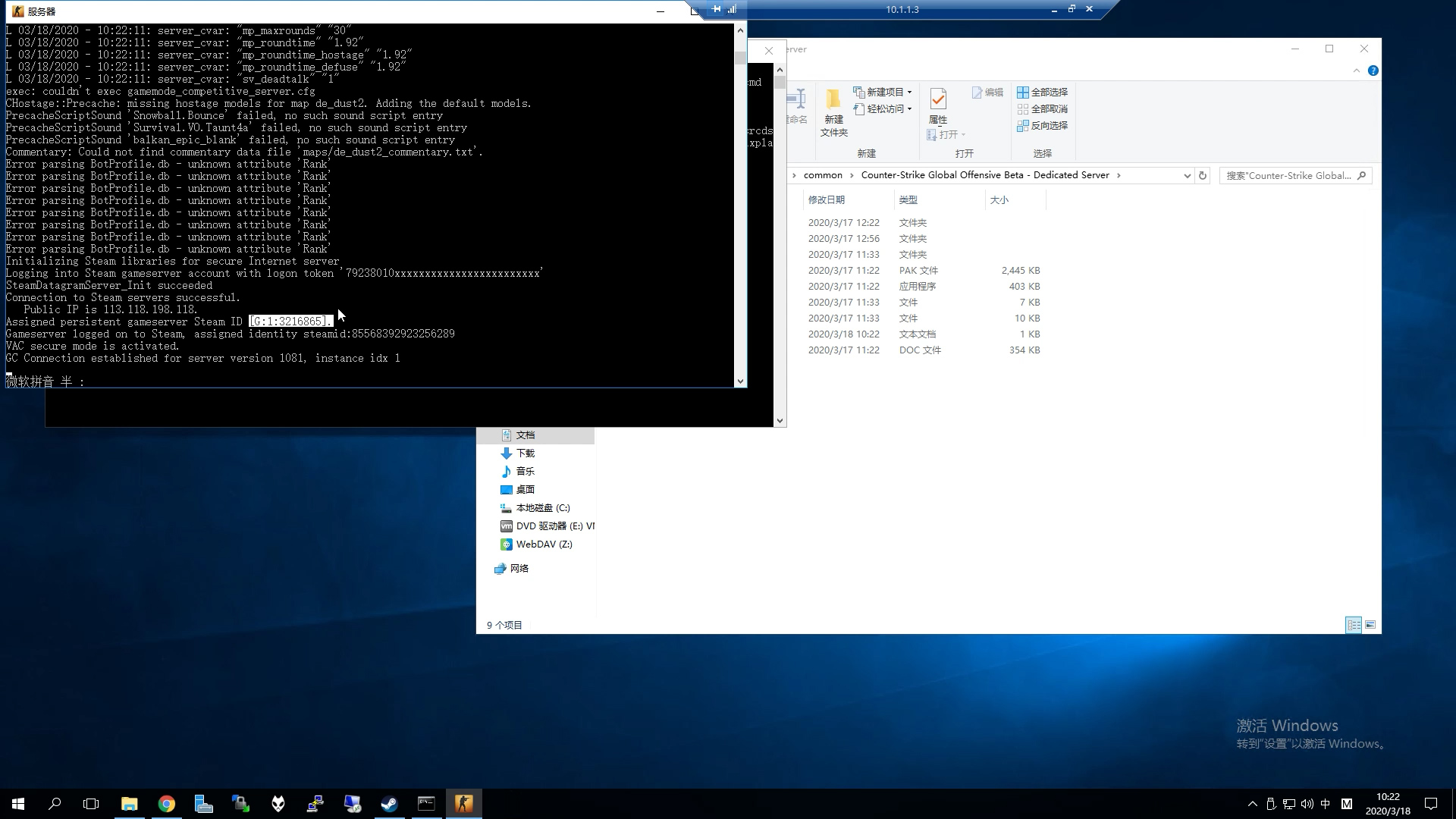Click 反向选择 (Invert selection) in ribbon
Viewport: 1456px width, 819px height.
(1042, 125)
